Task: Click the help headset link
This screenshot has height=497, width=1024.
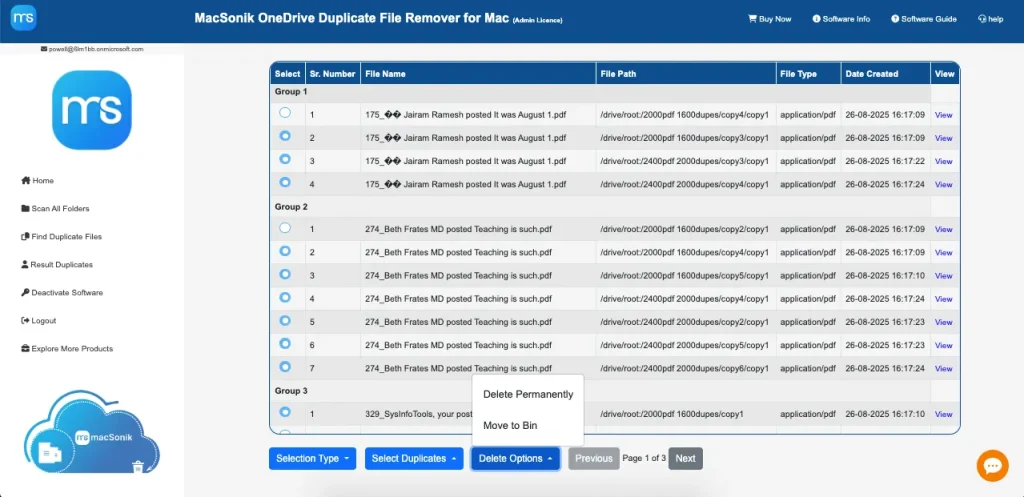Action: 990,19
